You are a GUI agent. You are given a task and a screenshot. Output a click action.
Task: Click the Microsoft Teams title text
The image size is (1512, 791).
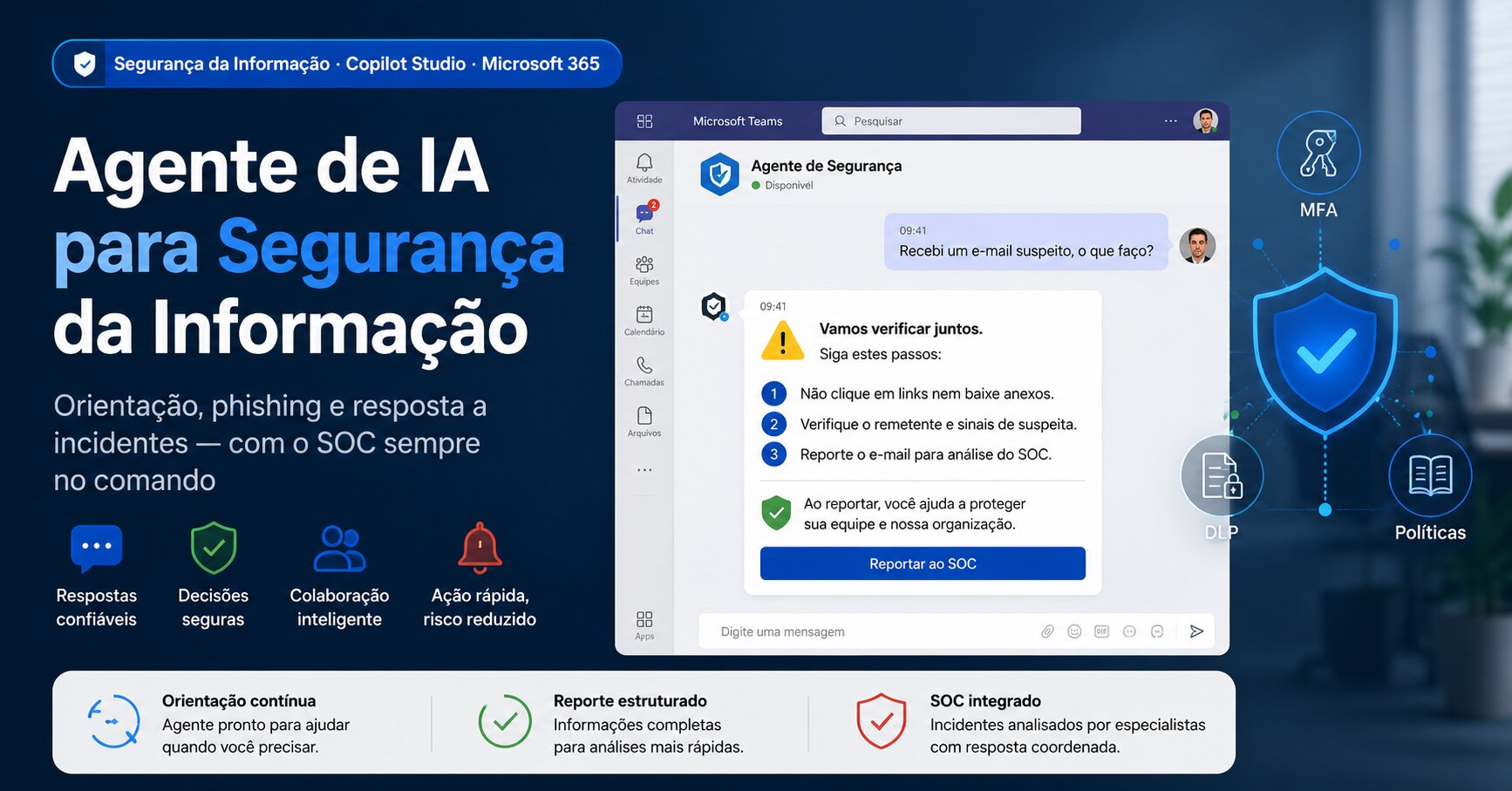(x=738, y=121)
